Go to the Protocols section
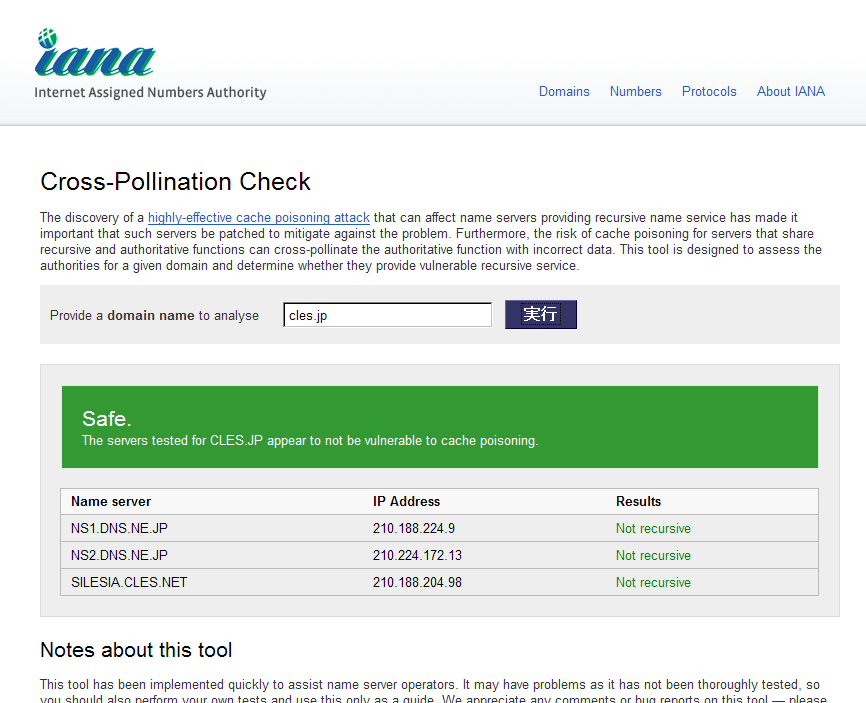This screenshot has width=866, height=703. point(709,91)
